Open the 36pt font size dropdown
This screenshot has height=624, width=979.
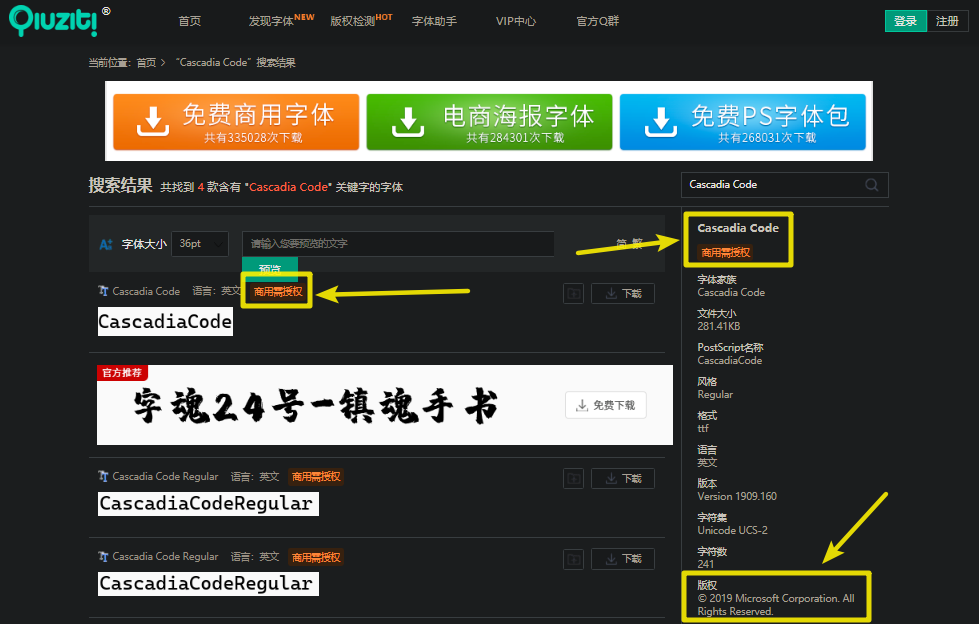point(199,242)
